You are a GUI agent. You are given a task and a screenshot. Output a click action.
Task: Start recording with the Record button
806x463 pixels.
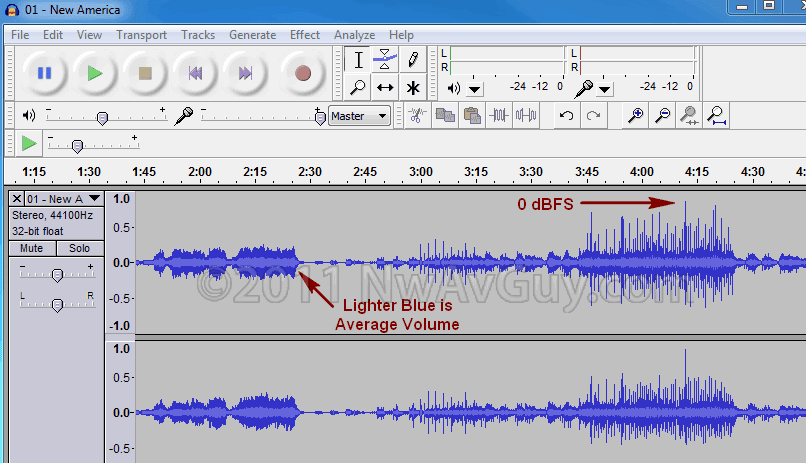(303, 73)
